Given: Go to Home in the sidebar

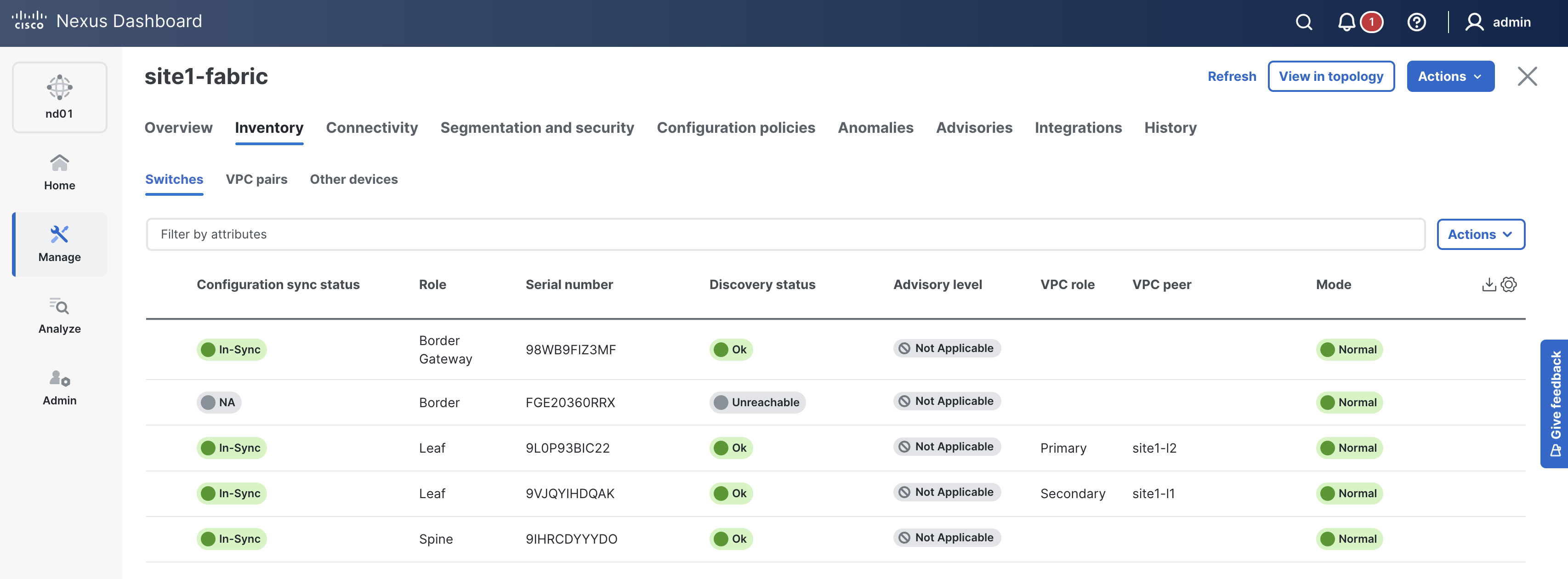Looking at the screenshot, I should point(60,172).
